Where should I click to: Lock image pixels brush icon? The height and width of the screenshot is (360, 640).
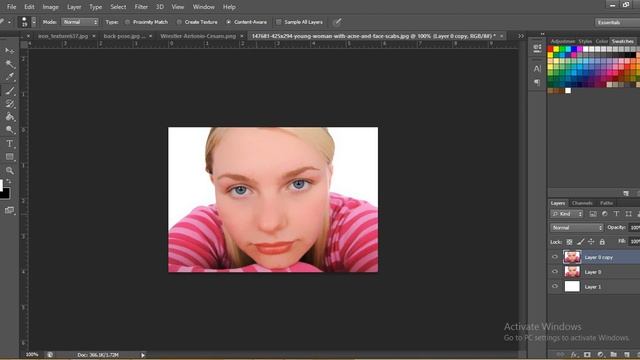point(580,242)
